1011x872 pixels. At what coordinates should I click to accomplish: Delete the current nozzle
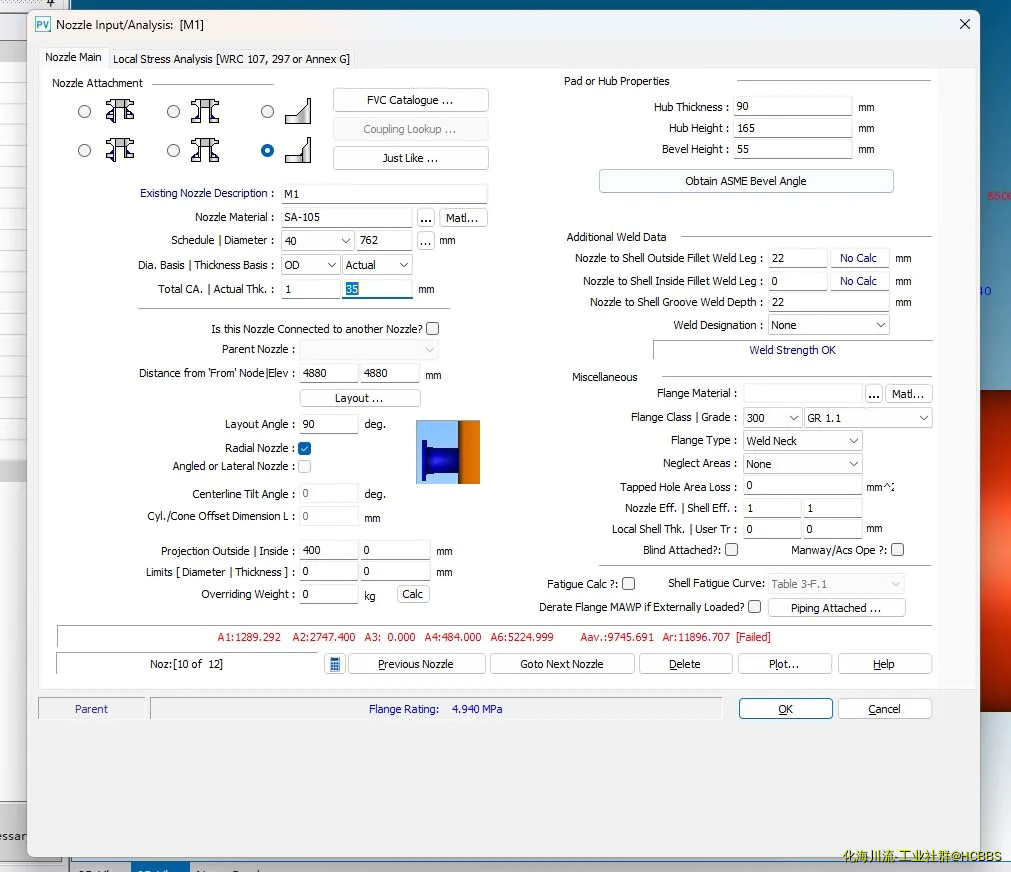(x=685, y=664)
